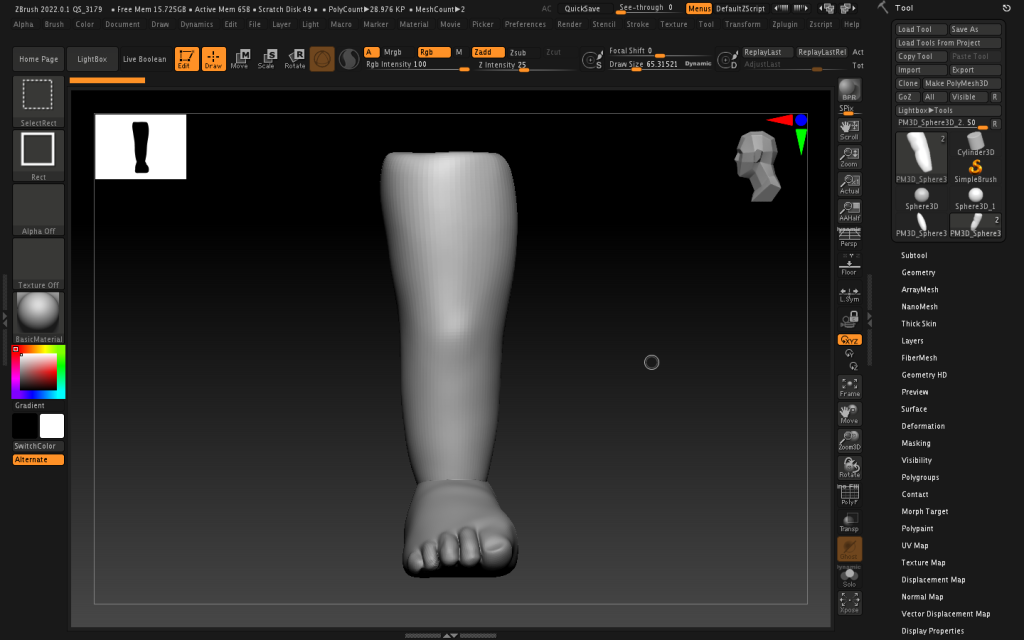1024x640 pixels.
Task: Click the Rotate view icon in right shelf
Action: tap(849, 467)
